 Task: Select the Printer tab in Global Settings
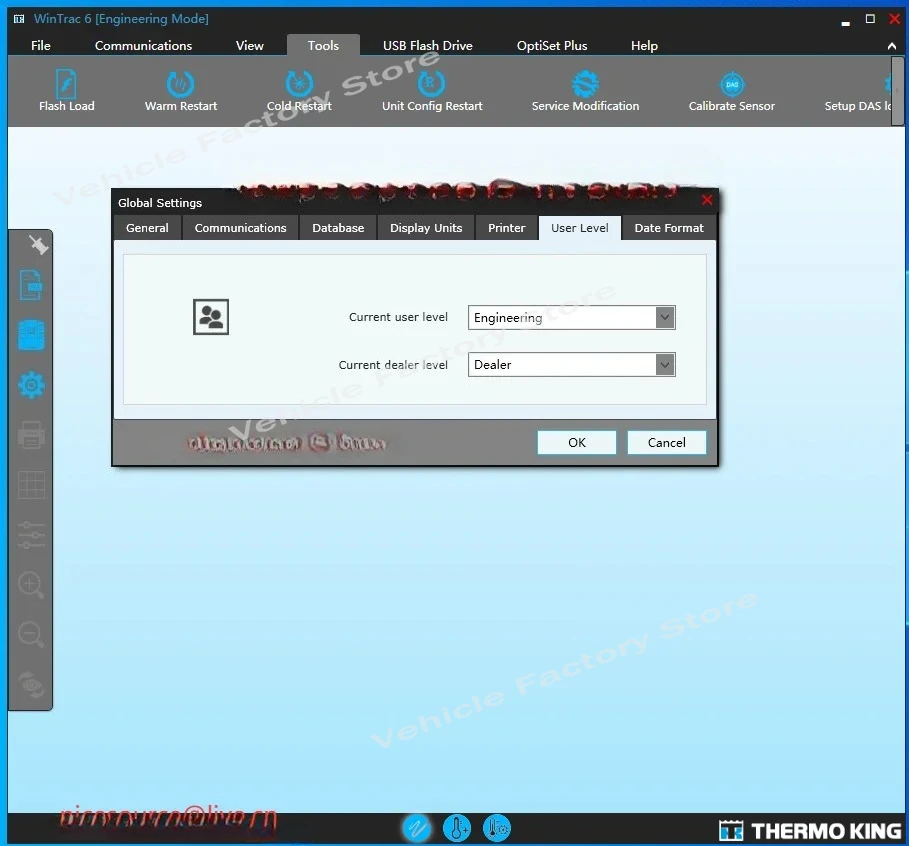pos(507,228)
